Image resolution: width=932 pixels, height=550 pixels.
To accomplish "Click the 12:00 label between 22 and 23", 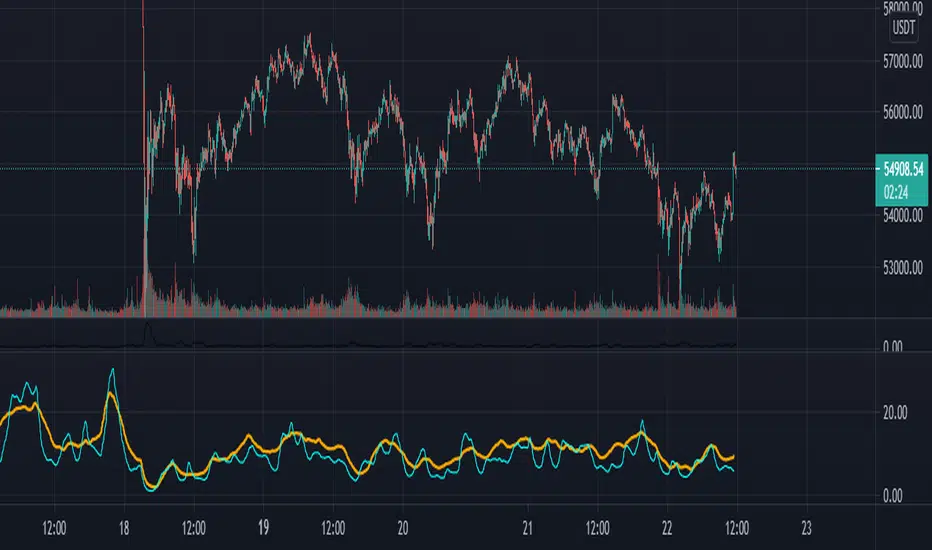I will click(737, 528).
